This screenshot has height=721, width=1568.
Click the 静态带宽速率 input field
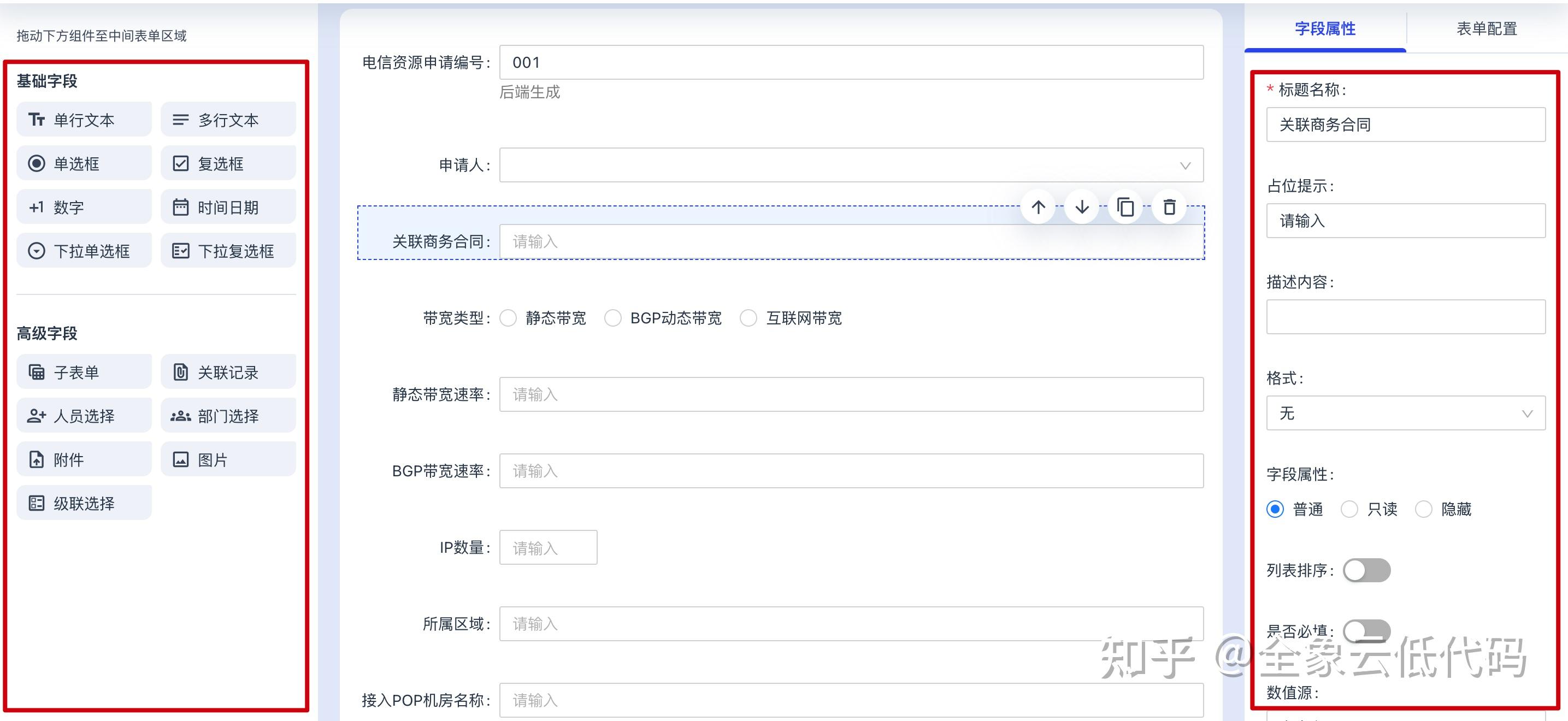click(x=852, y=394)
